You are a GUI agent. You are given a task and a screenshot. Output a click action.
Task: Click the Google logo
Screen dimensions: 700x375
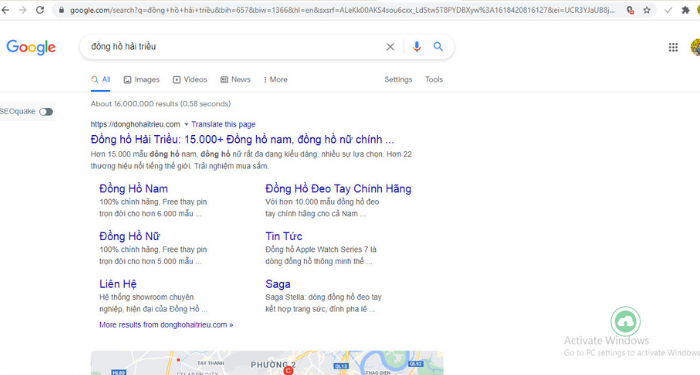pos(31,47)
